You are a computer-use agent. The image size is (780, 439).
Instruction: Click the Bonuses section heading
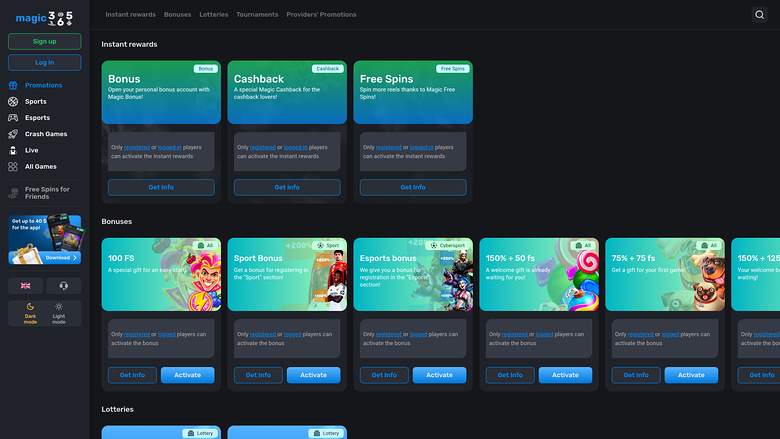point(117,221)
